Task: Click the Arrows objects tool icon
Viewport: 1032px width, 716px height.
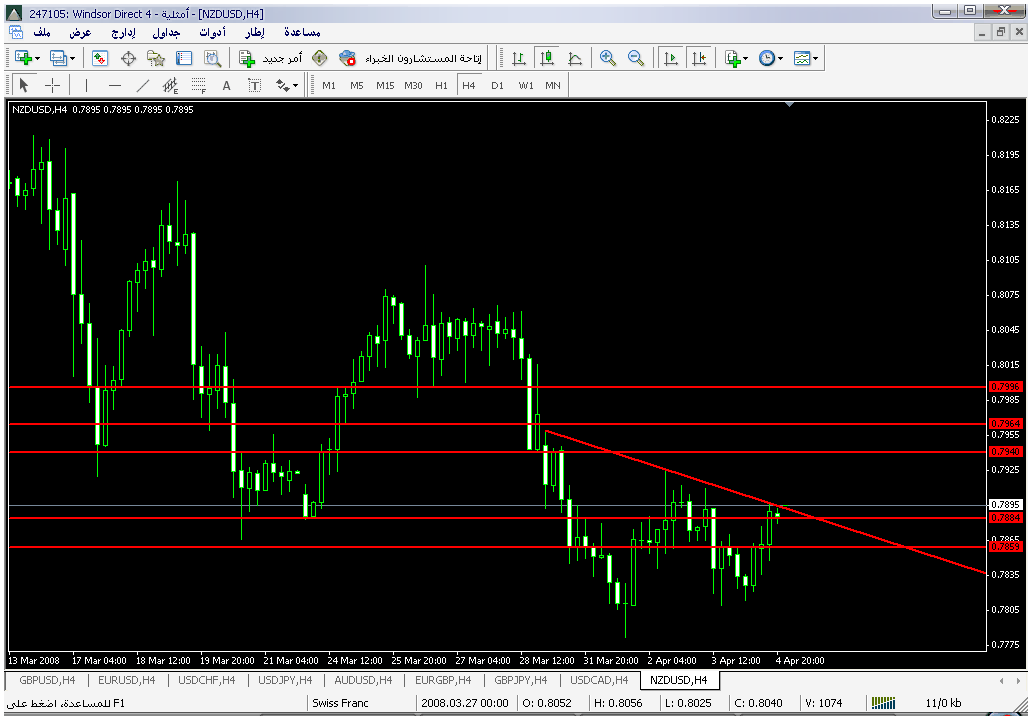Action: point(282,85)
